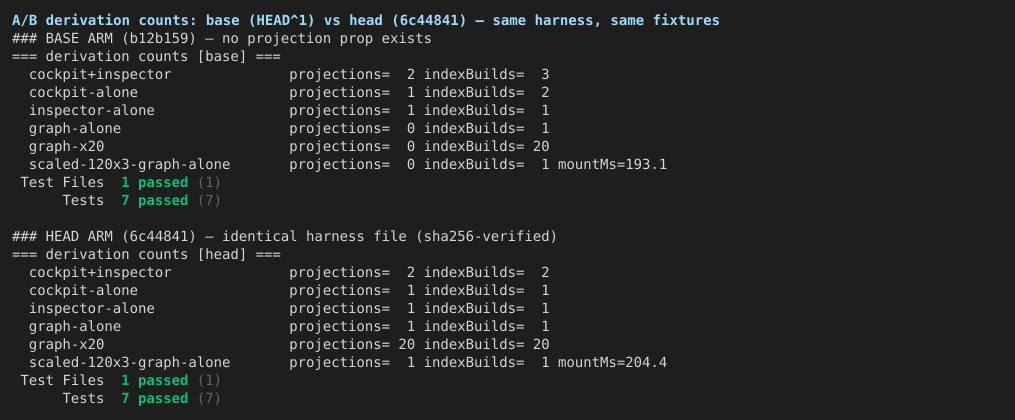The width and height of the screenshot is (1015, 420).
Task: Click the derivation counts [head] header
Action: (x=146, y=254)
